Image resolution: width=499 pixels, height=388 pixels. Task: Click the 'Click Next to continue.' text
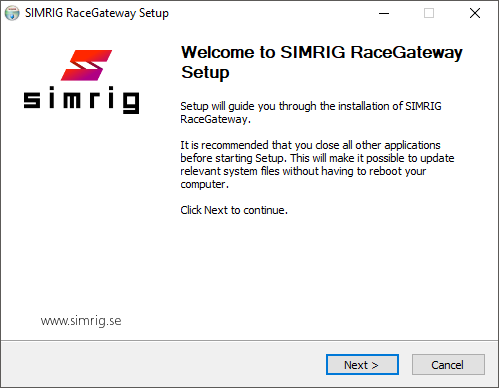click(234, 210)
